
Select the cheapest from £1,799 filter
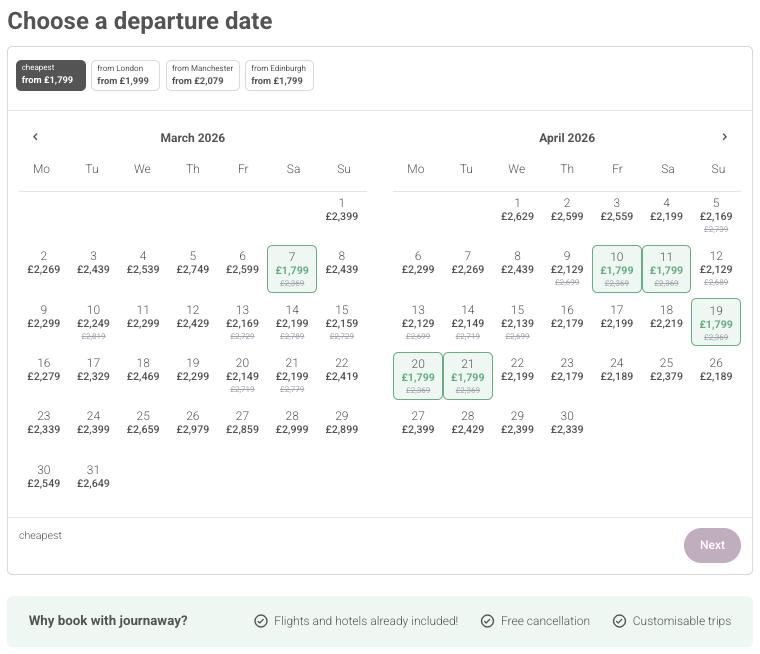tap(50, 75)
